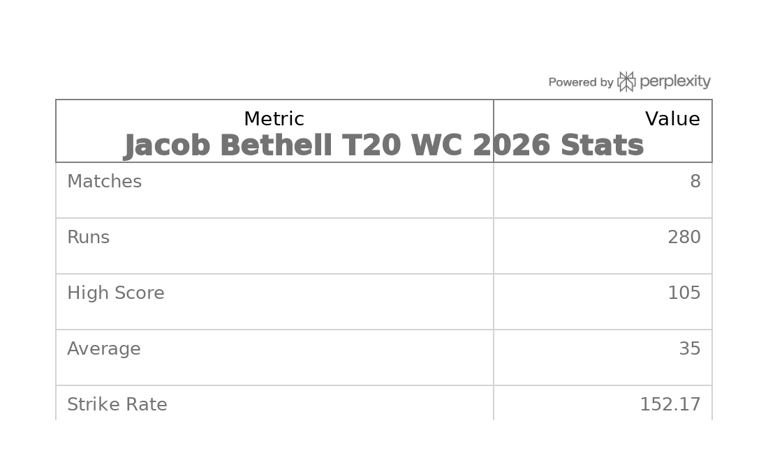Click 'Bethell' in the chart title

(275, 146)
